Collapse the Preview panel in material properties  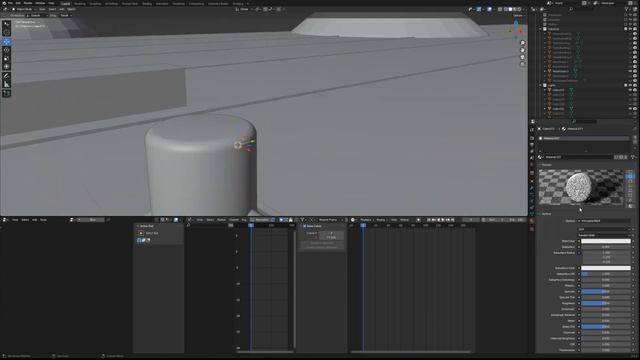click(x=545, y=165)
